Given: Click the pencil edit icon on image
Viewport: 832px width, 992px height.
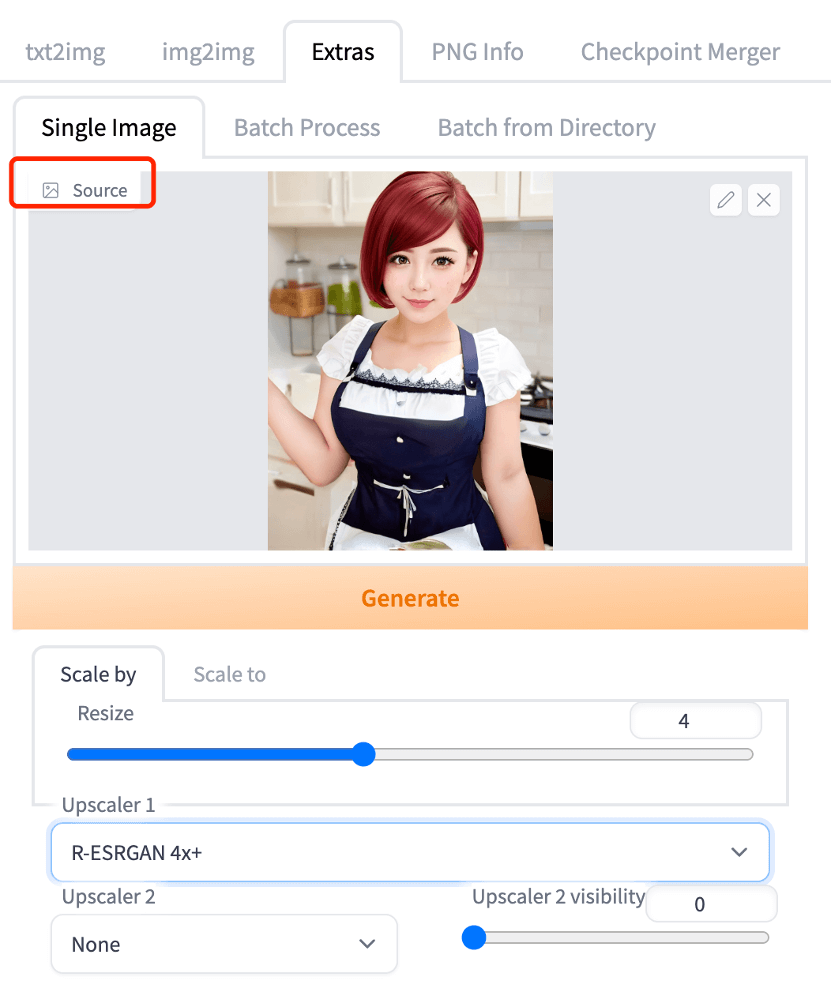Looking at the screenshot, I should tap(726, 200).
